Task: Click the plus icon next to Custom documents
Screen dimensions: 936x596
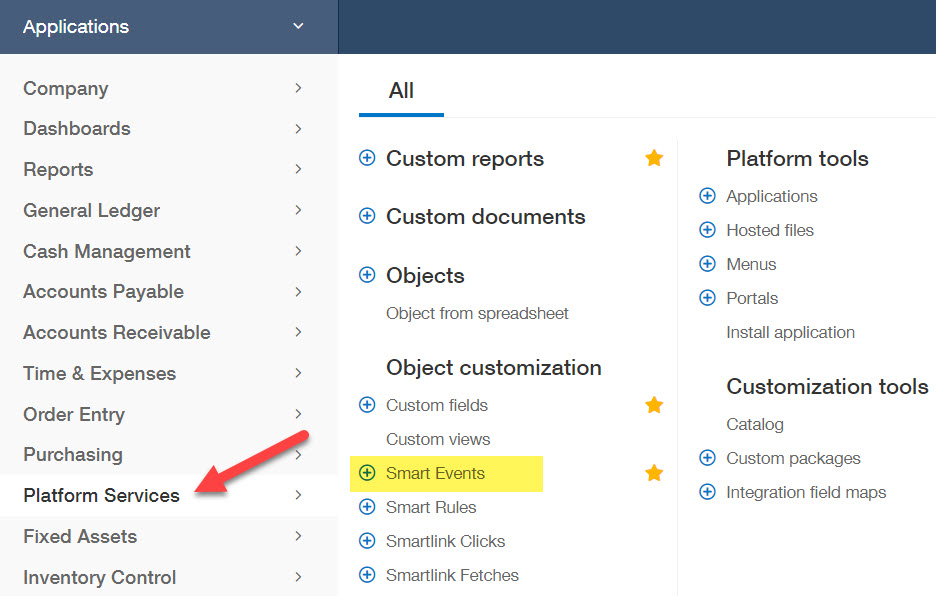Action: coord(367,216)
